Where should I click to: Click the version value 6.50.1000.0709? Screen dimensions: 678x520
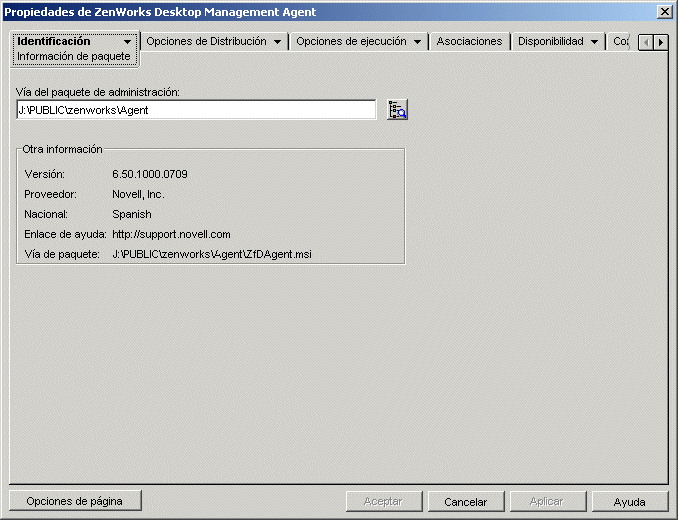(150, 174)
